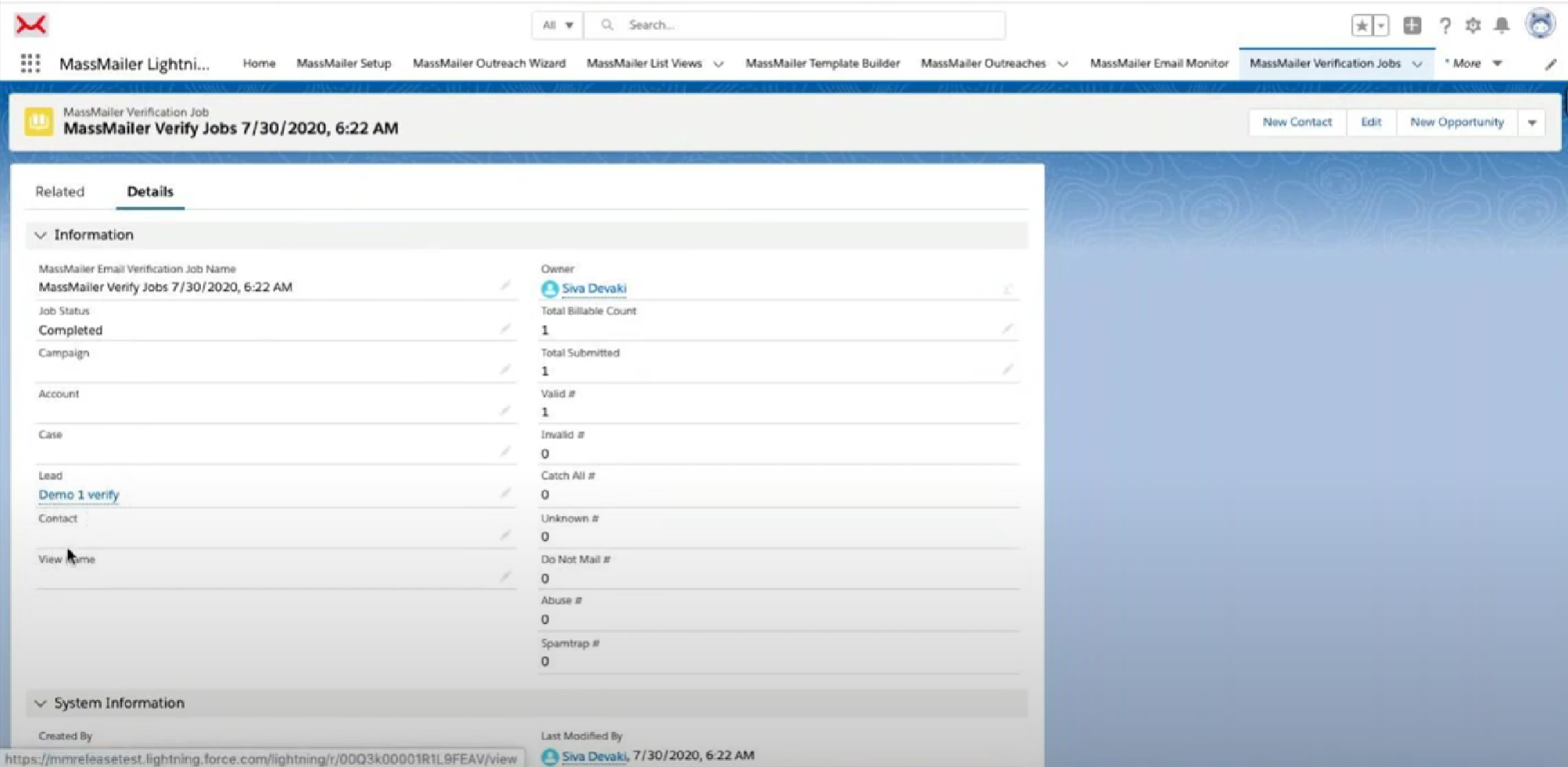Image resolution: width=1568 pixels, height=767 pixels.
Task: Edit the View Name field pencil
Action: coord(505,576)
